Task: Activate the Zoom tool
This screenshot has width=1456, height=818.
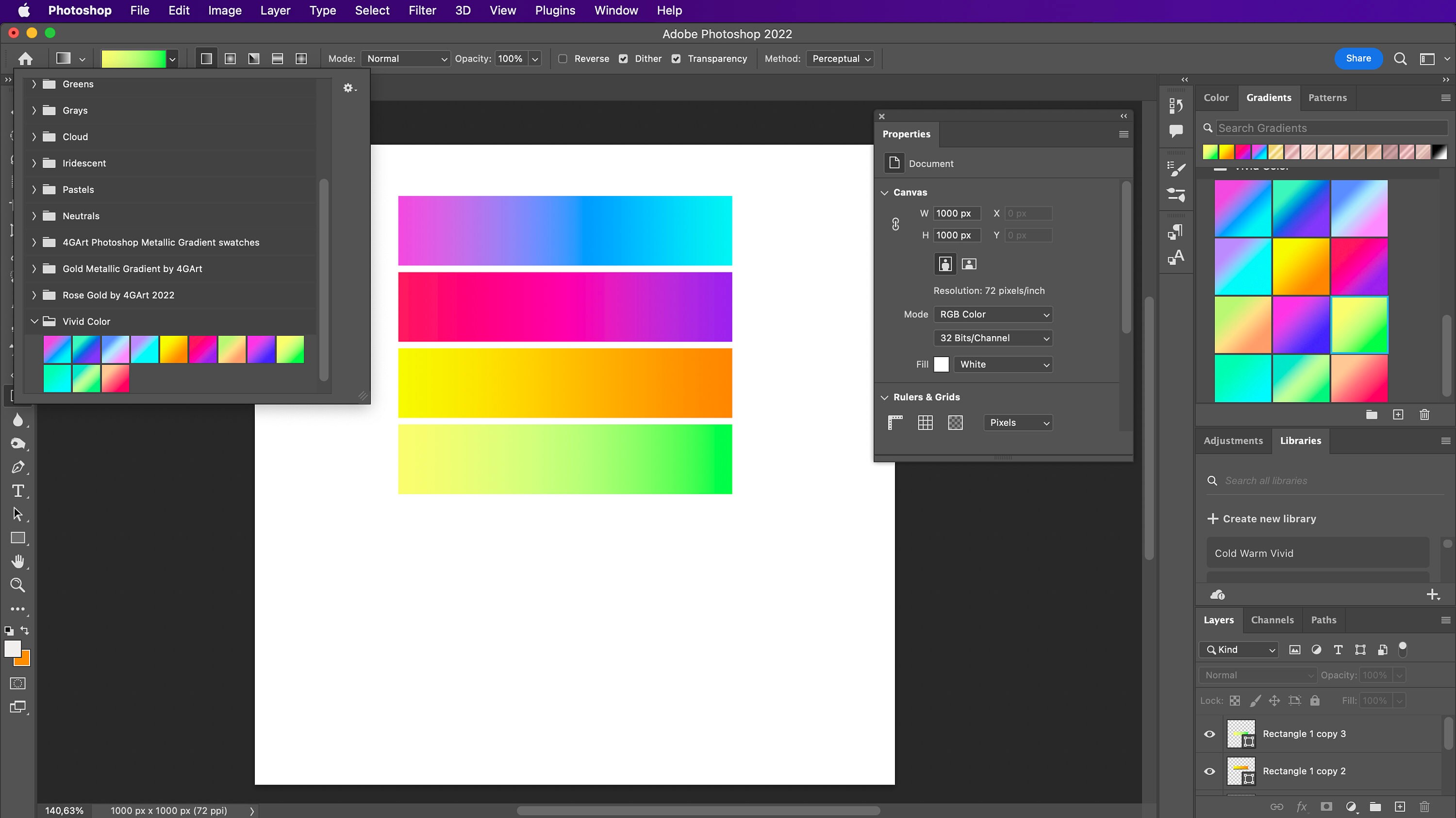Action: [x=17, y=585]
